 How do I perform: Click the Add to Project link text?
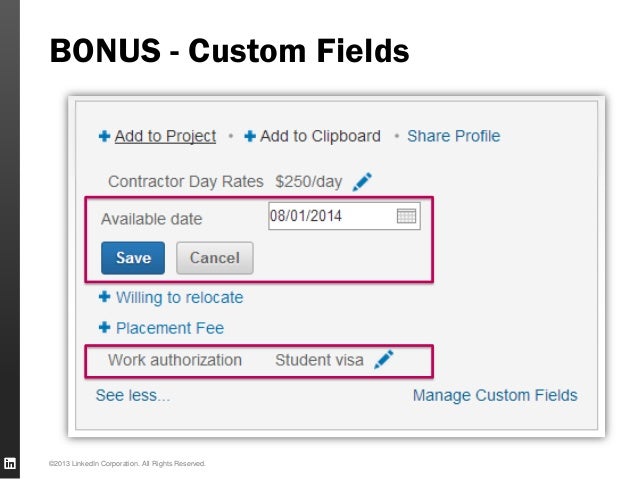(x=165, y=136)
